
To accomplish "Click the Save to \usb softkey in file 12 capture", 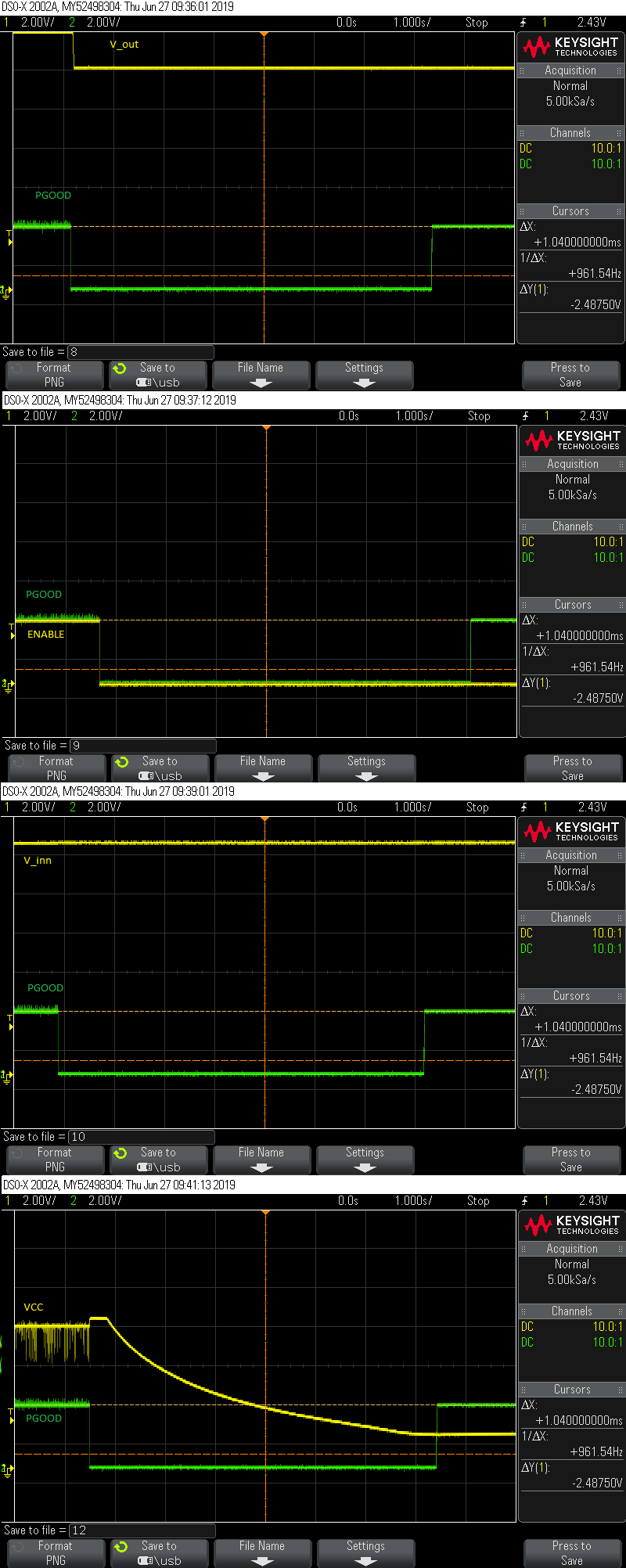I will click(x=160, y=1553).
